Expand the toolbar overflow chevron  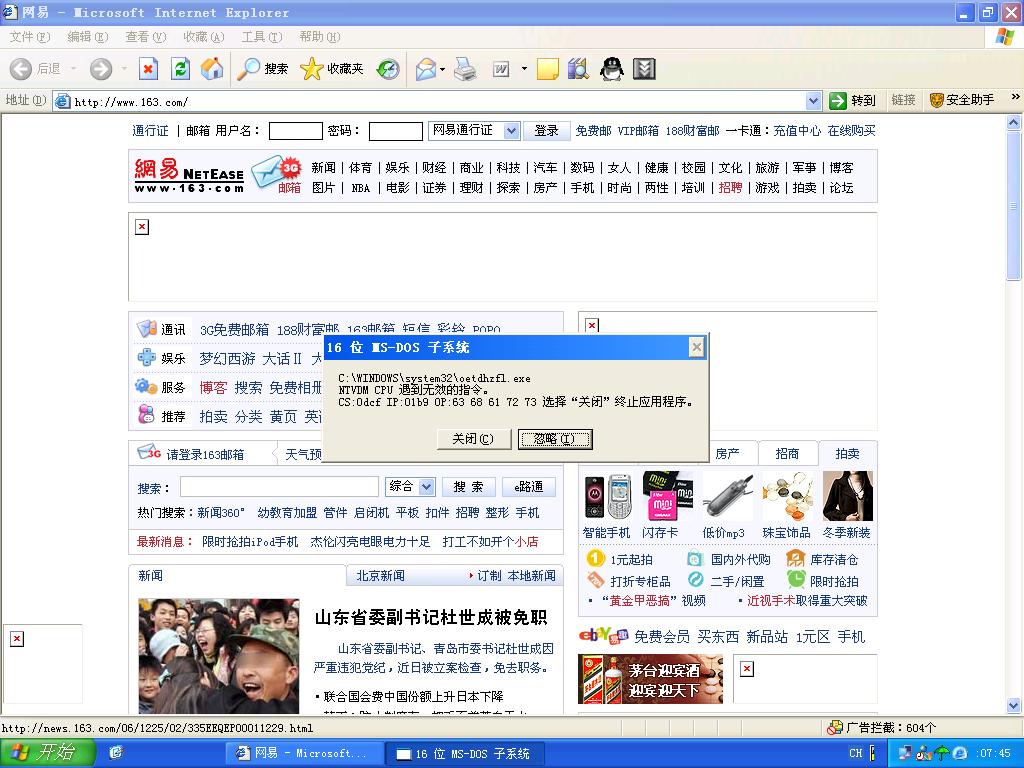tap(1015, 97)
